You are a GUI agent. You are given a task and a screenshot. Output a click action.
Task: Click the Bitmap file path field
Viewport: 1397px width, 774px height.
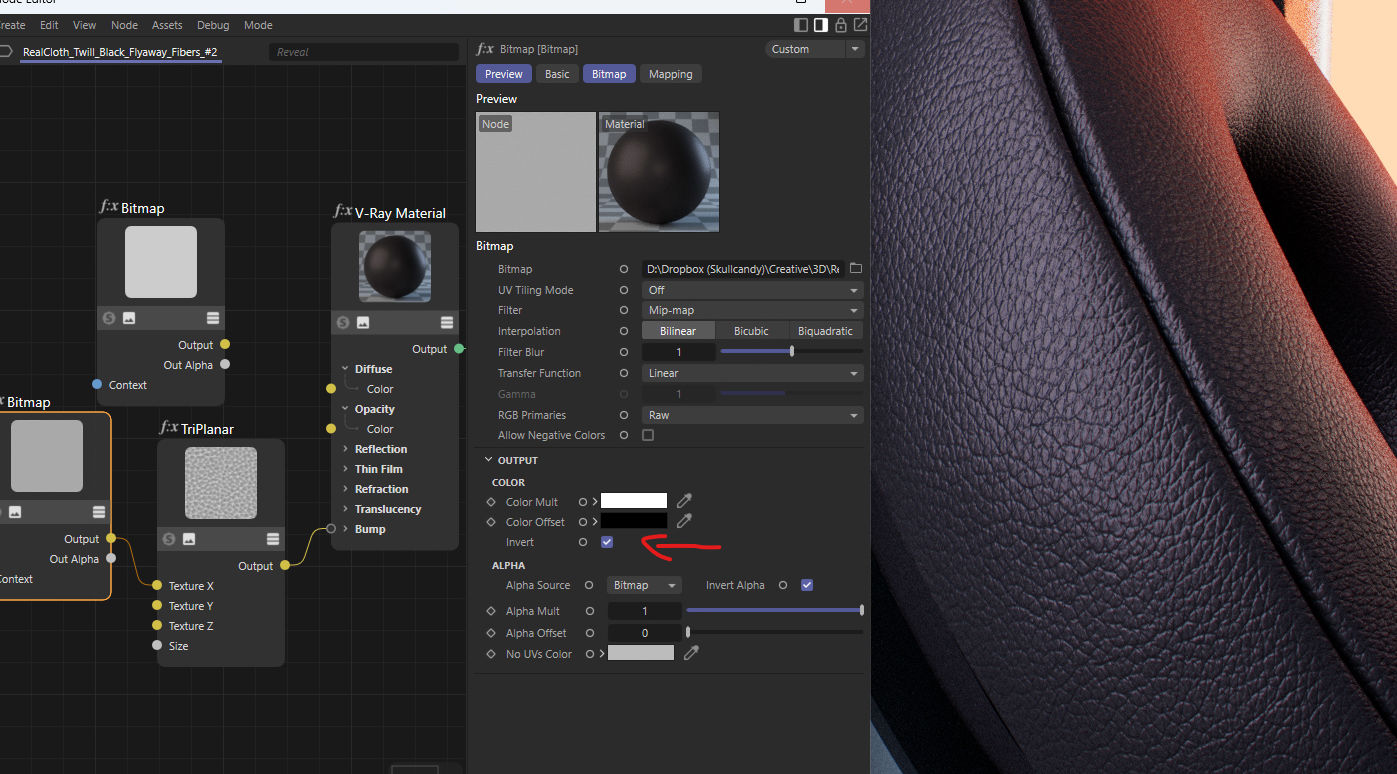pos(743,269)
